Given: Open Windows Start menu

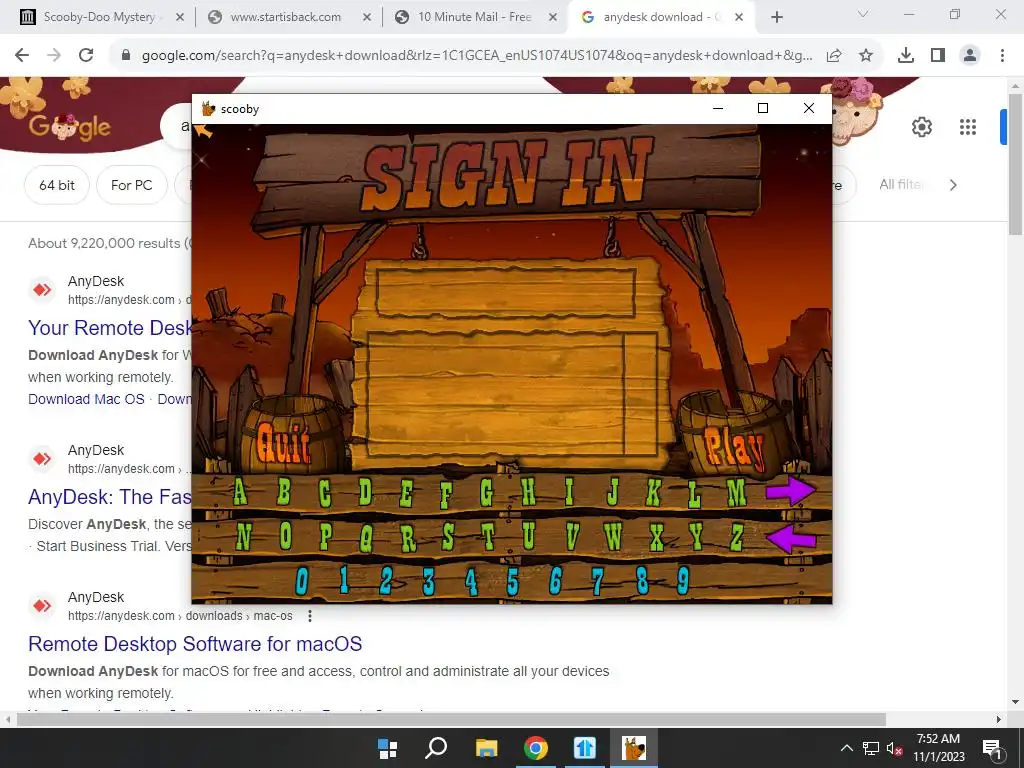Looking at the screenshot, I should point(387,748).
